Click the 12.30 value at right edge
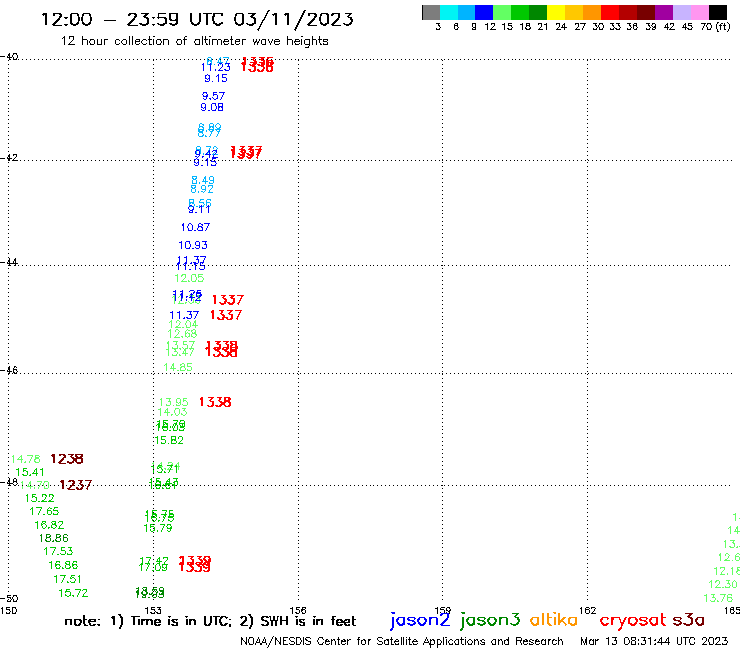Viewport: 740px width, 650px height. 723,584
